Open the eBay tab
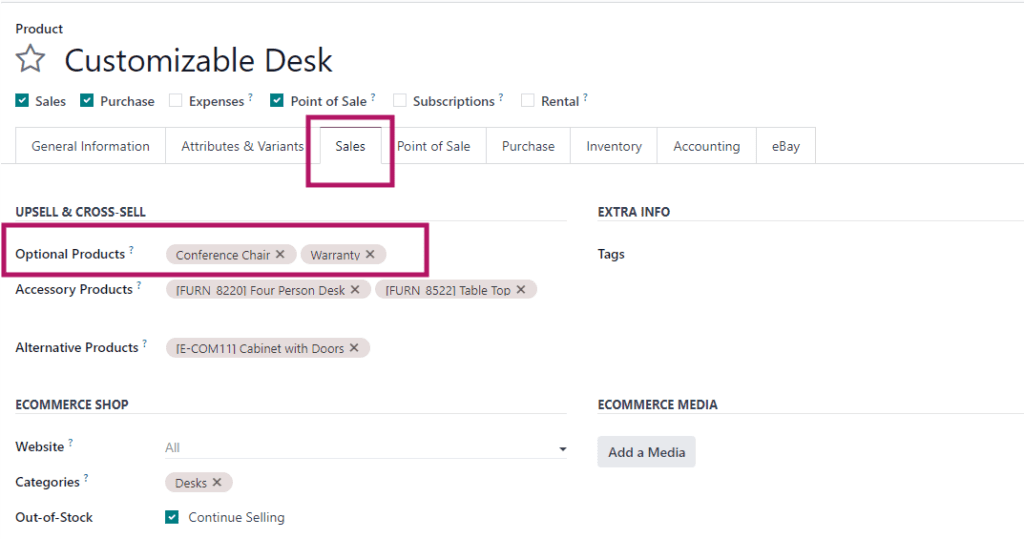This screenshot has width=1024, height=539. coord(785,146)
